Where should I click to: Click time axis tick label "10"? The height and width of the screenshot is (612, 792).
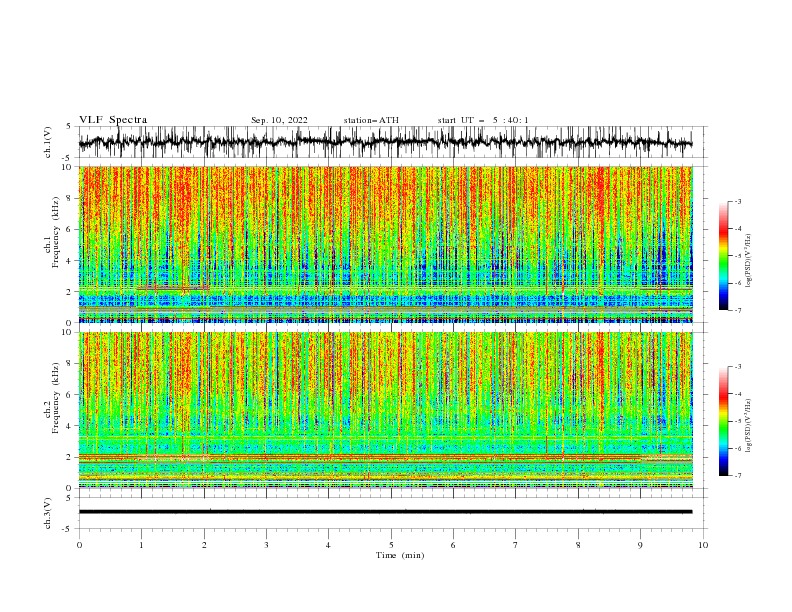point(703,545)
